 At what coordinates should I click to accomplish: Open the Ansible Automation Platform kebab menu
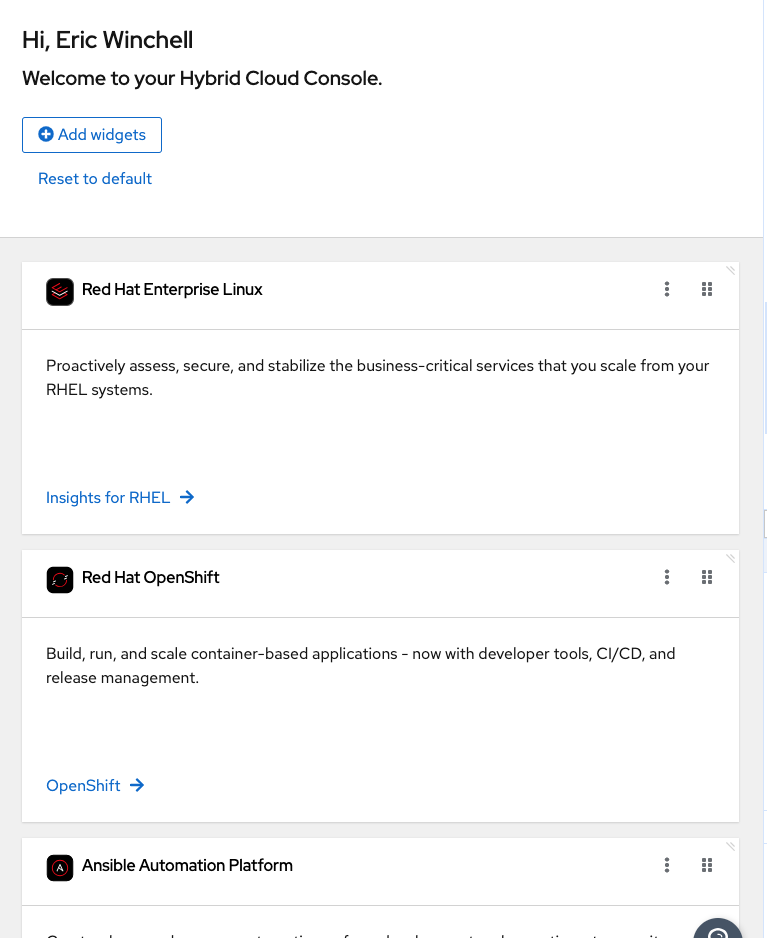pyautogui.click(x=667, y=866)
